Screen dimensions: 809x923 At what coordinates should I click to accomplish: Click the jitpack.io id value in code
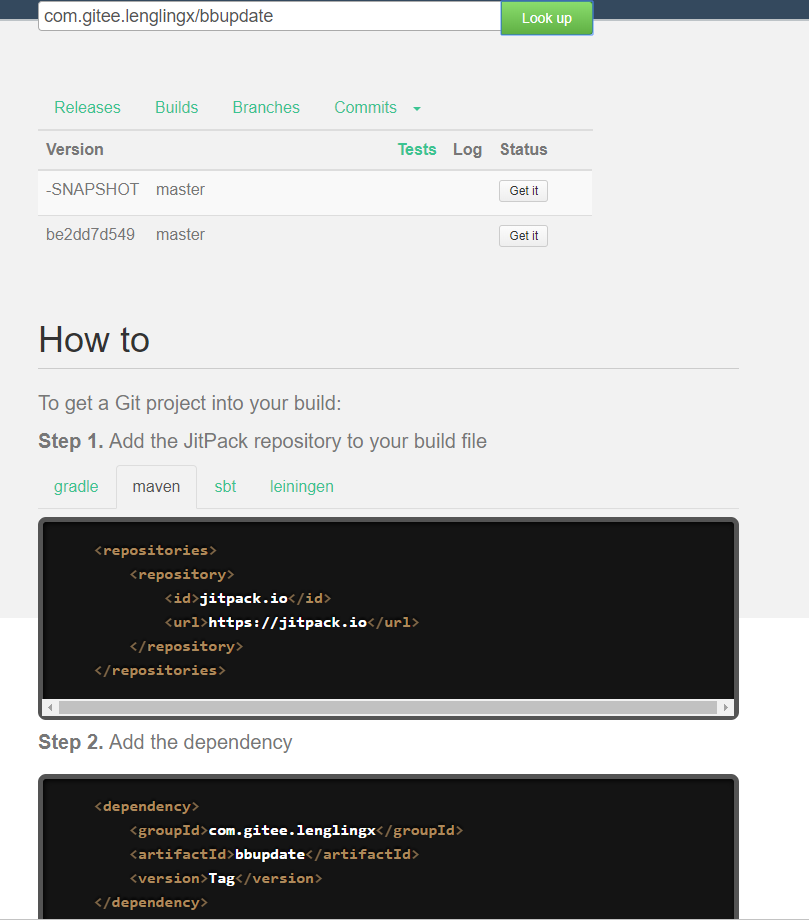pos(243,599)
